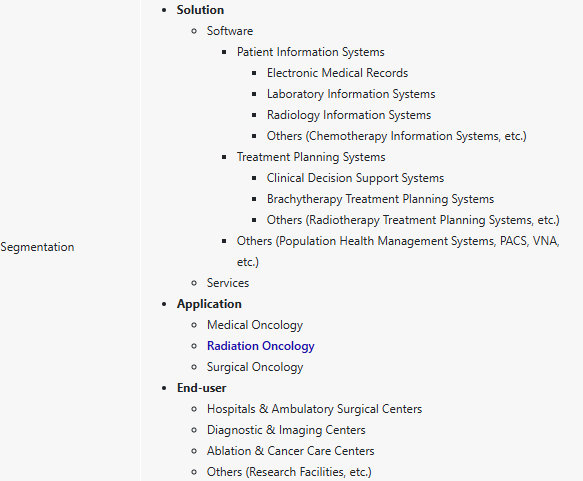This screenshot has height=481, width=583.
Task: Select Others Chemotherapy Information Systems entry
Action: 397,136
